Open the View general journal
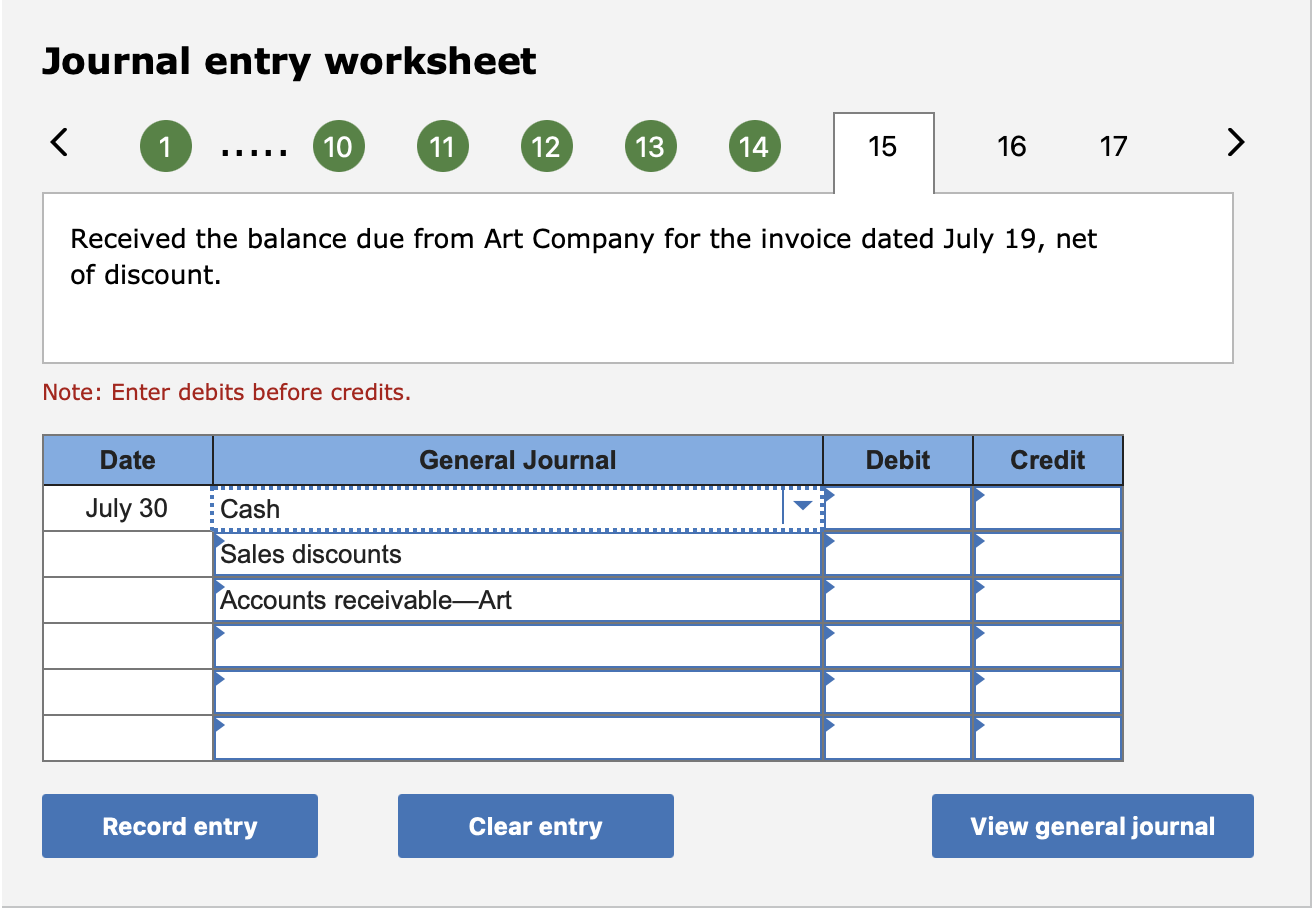This screenshot has width=1314, height=912. (x=1091, y=825)
